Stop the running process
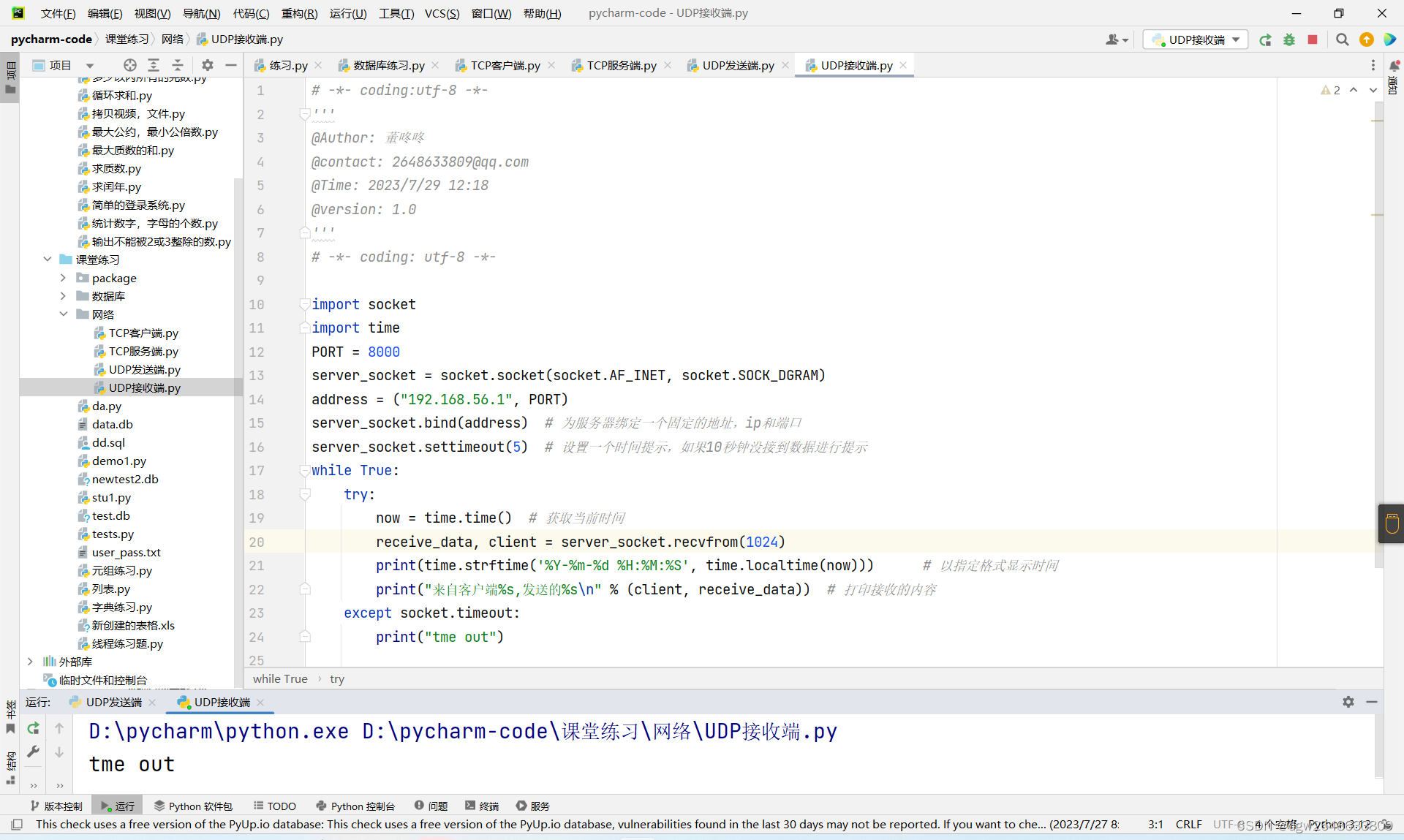 [x=1313, y=39]
